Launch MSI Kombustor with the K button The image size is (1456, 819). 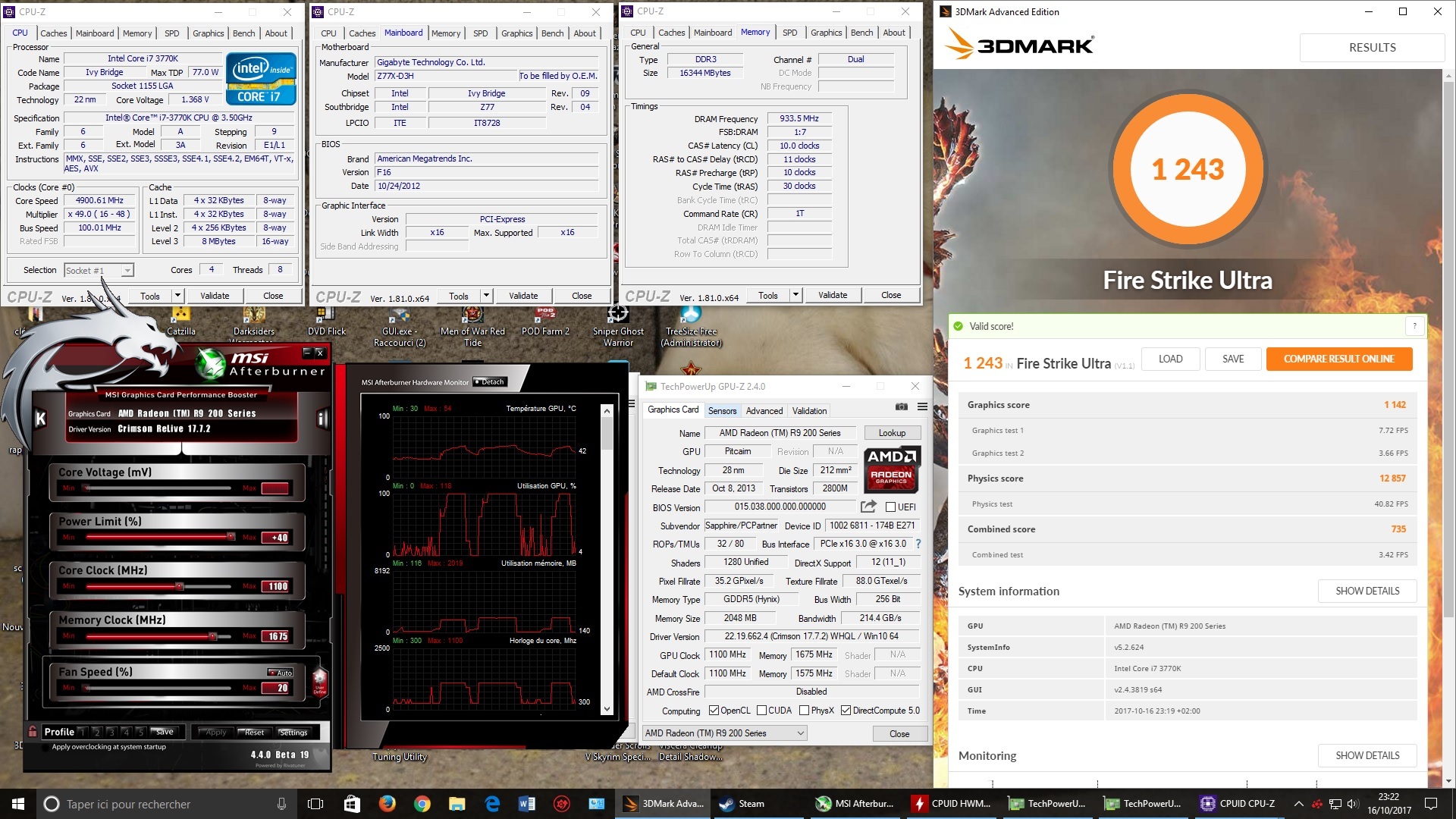coord(41,419)
